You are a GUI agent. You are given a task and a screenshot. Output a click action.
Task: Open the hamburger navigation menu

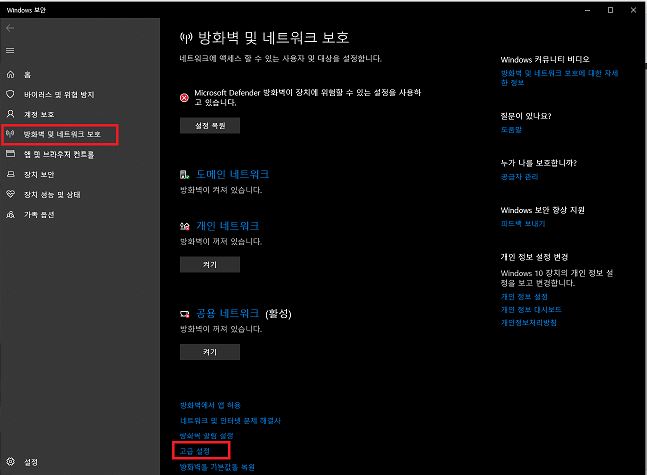(10, 50)
